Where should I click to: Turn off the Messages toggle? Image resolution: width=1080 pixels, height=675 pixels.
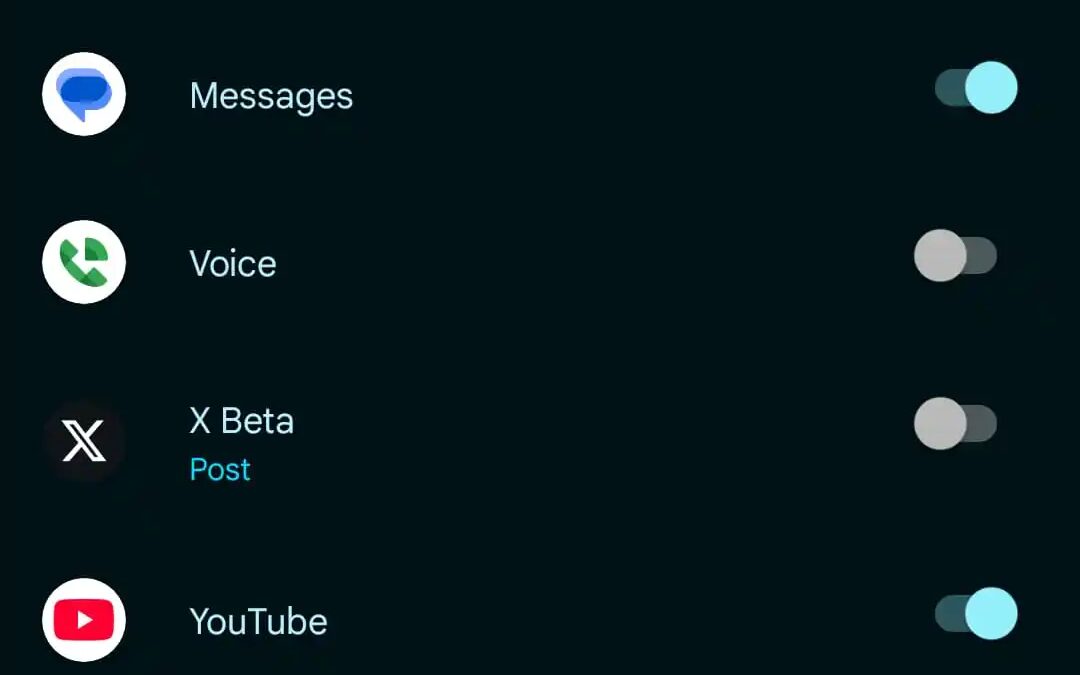(x=976, y=88)
